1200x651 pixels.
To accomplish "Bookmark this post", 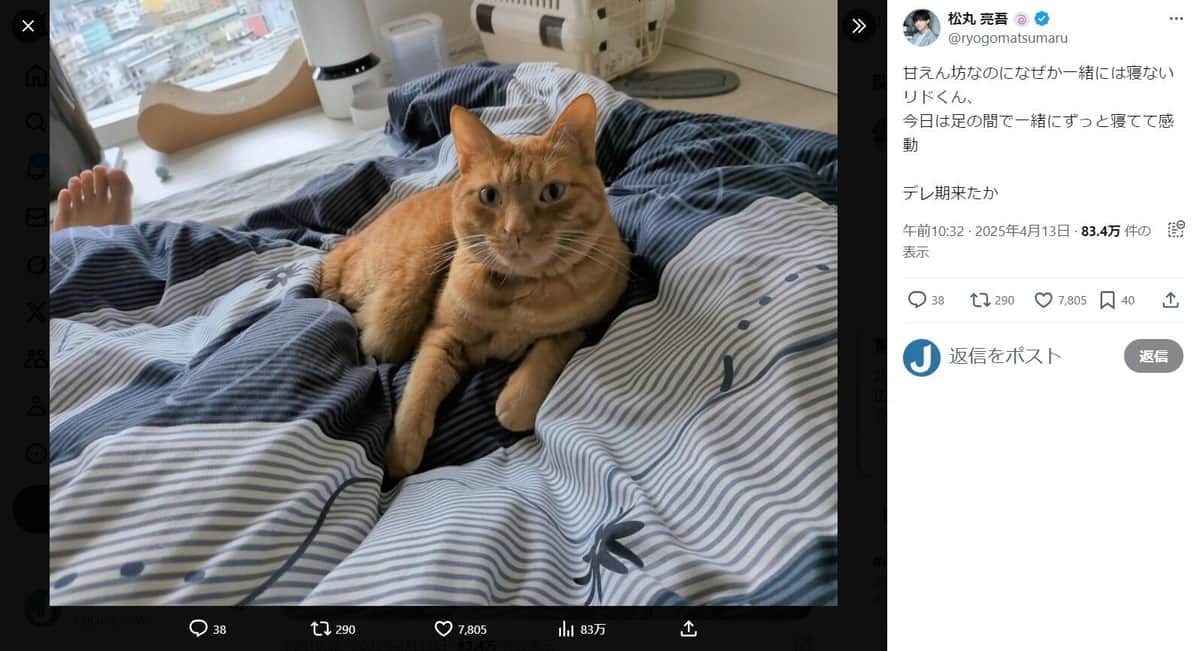I will tap(1107, 300).
